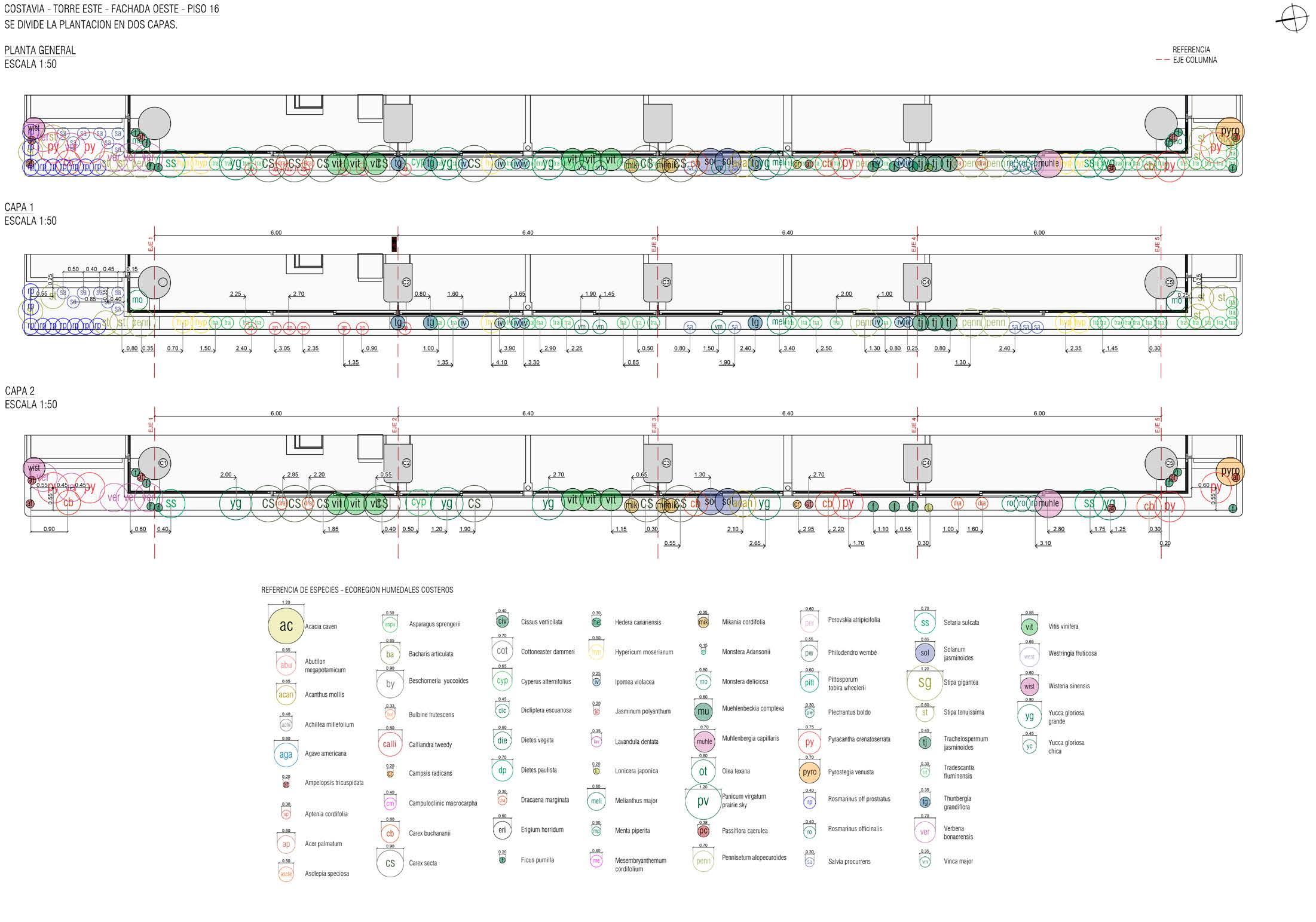The width and height of the screenshot is (1316, 922).
Task: Select the Stipa gigantea 'sg' legend circle
Action: (925, 682)
